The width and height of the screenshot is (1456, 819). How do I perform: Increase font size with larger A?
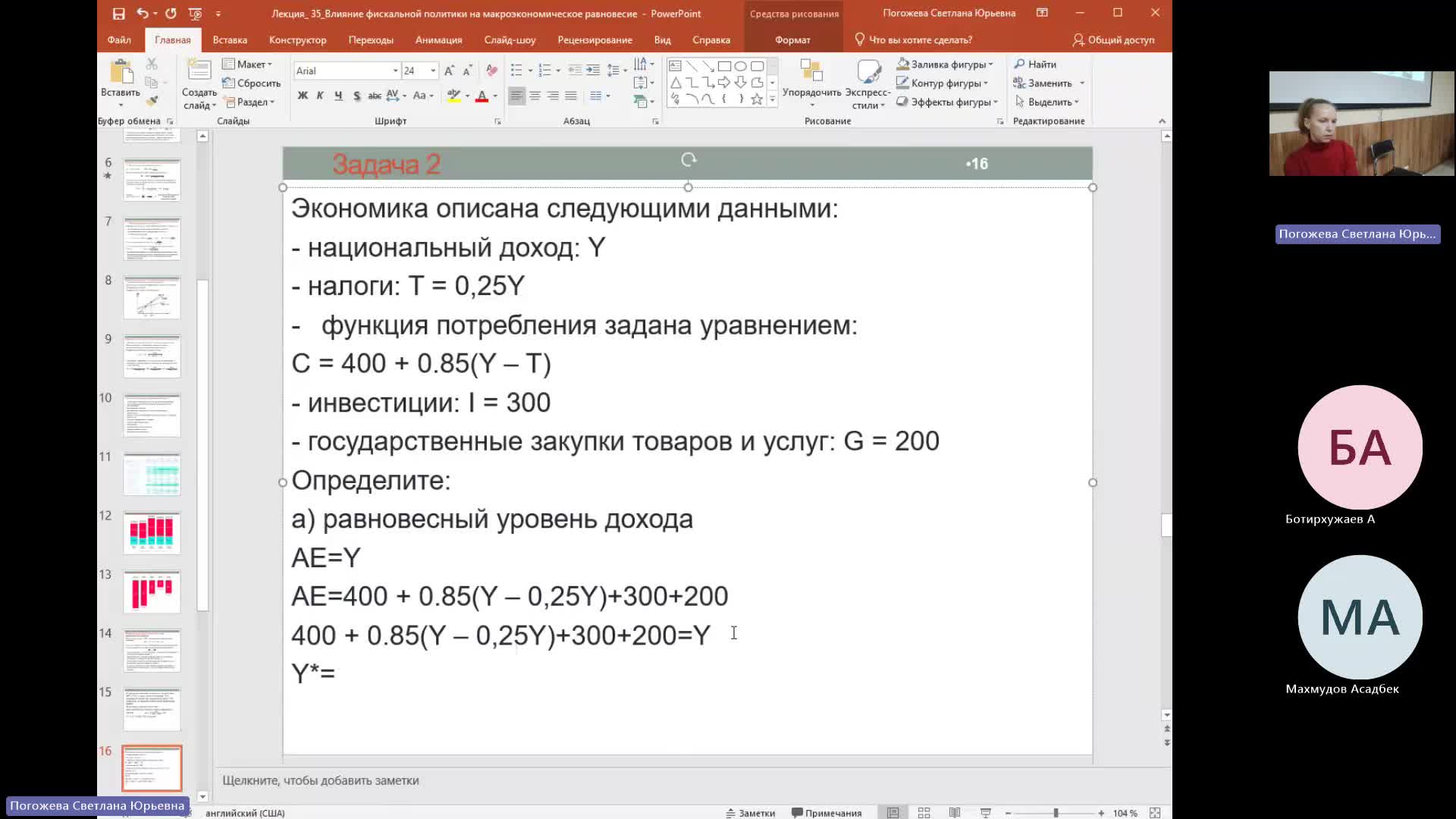point(449,71)
